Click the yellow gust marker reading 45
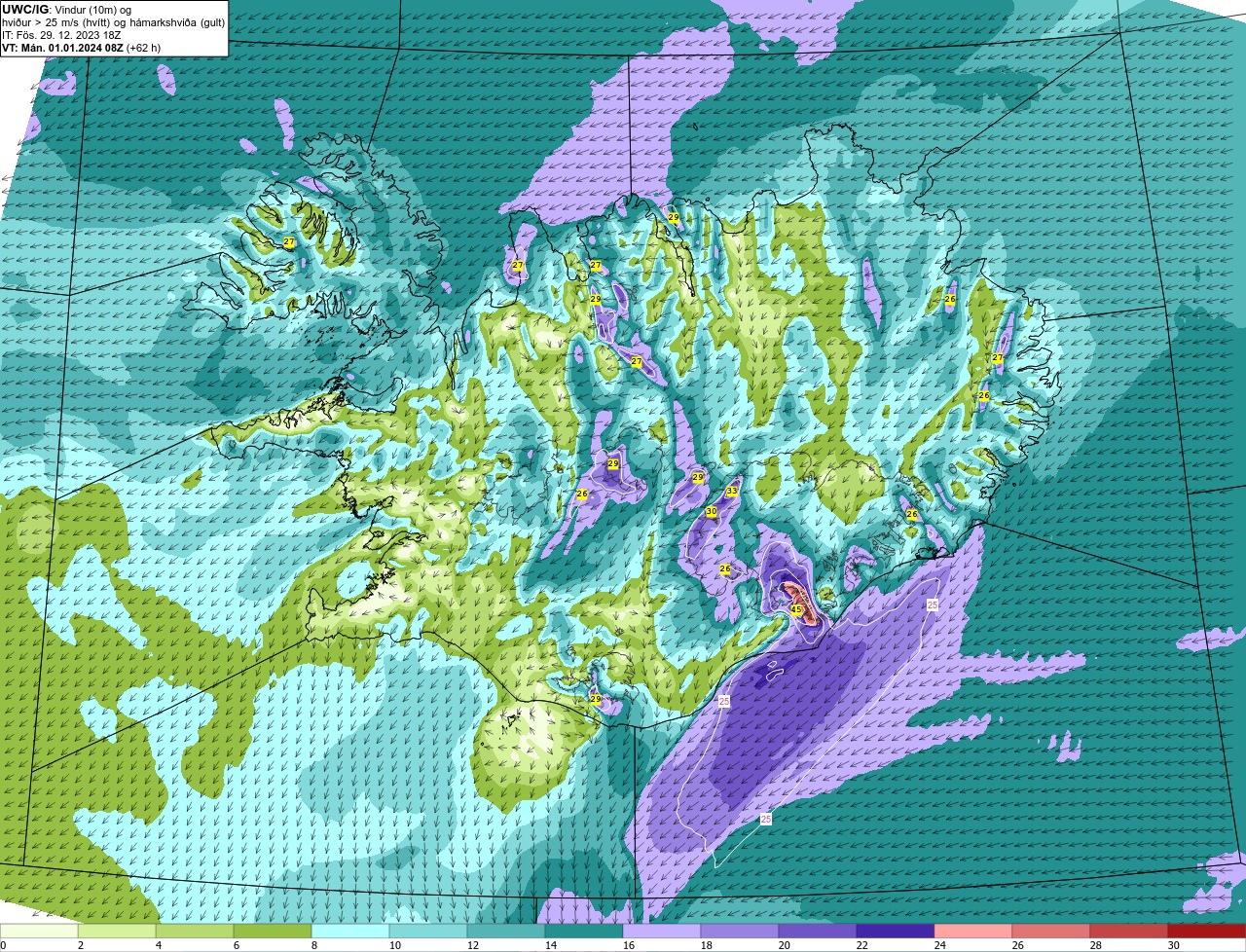This screenshot has width=1246, height=952. [796, 610]
